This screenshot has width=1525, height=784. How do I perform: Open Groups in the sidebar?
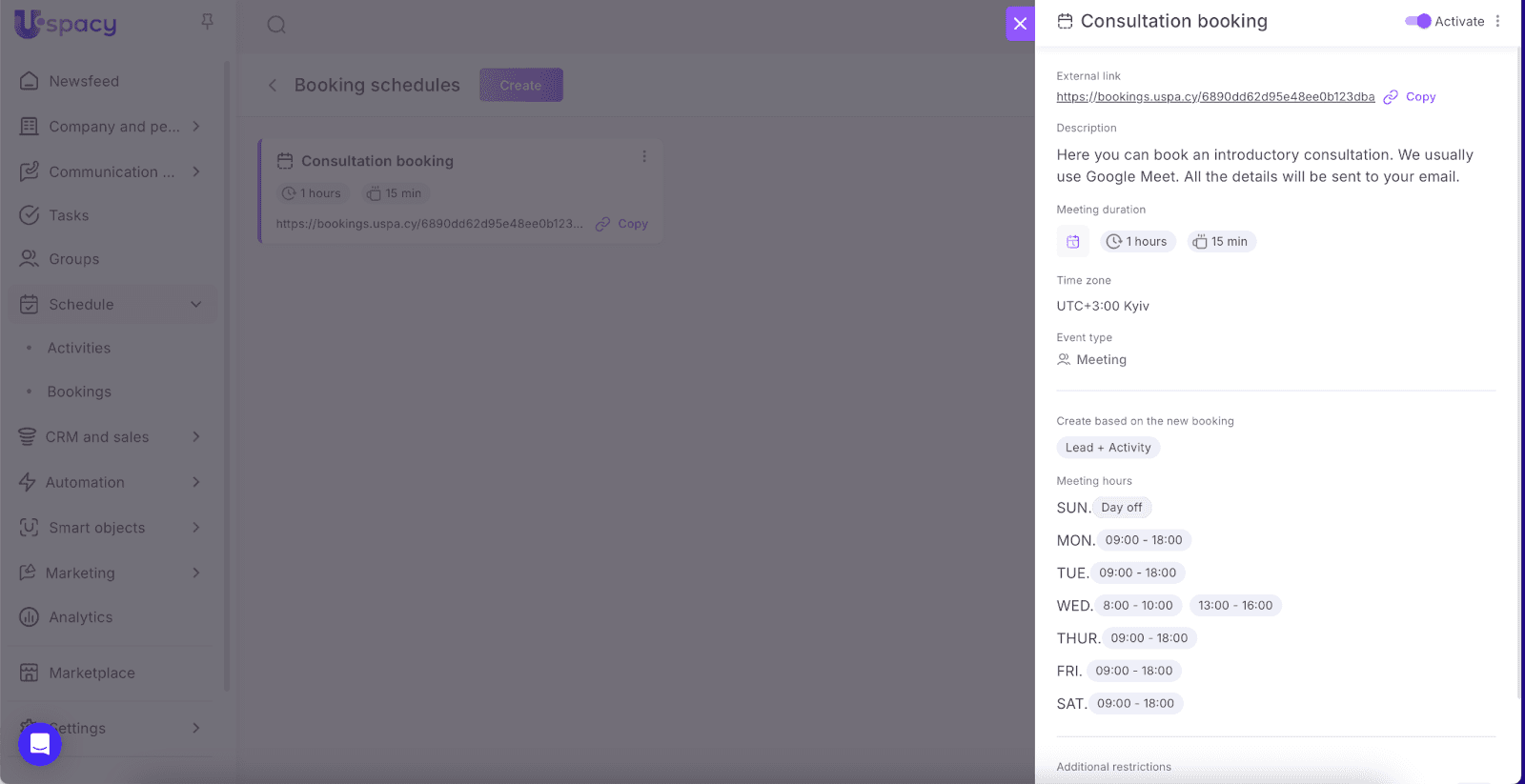pos(74,259)
